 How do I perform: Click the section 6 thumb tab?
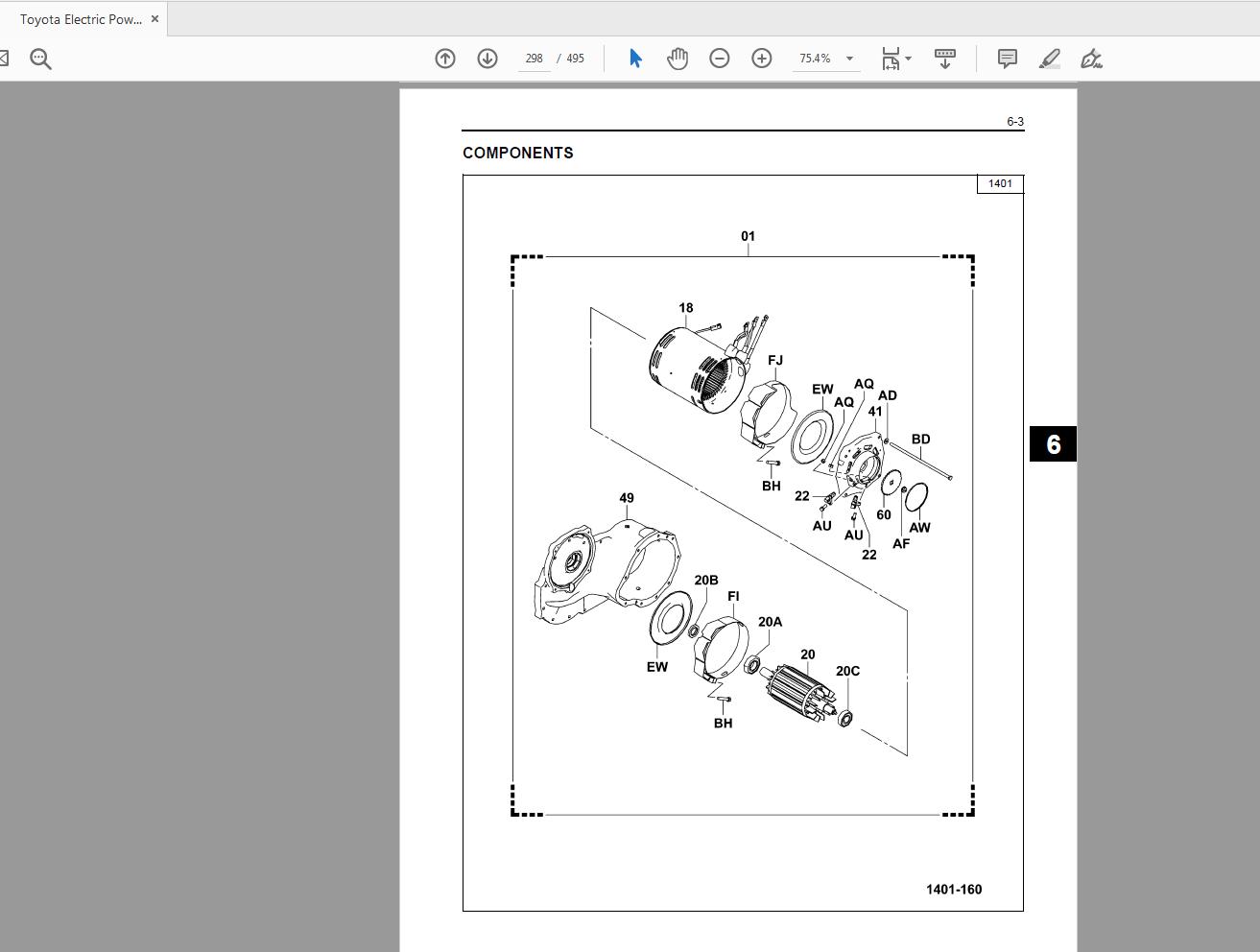[x=1054, y=444]
